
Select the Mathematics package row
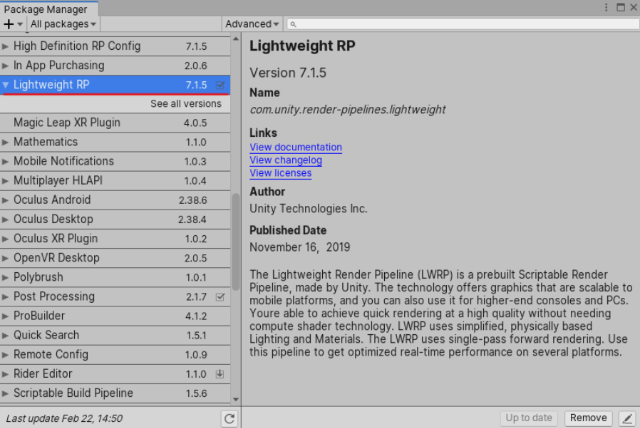click(x=115, y=142)
